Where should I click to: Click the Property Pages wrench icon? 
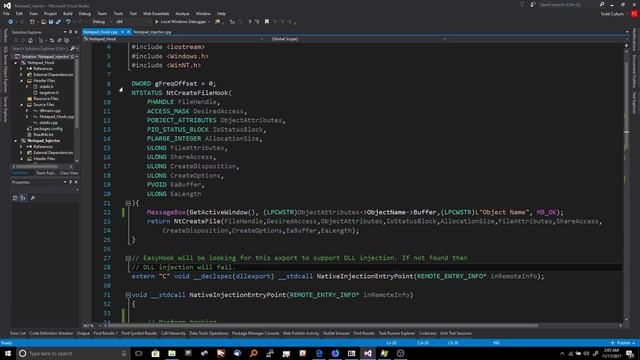[33, 198]
